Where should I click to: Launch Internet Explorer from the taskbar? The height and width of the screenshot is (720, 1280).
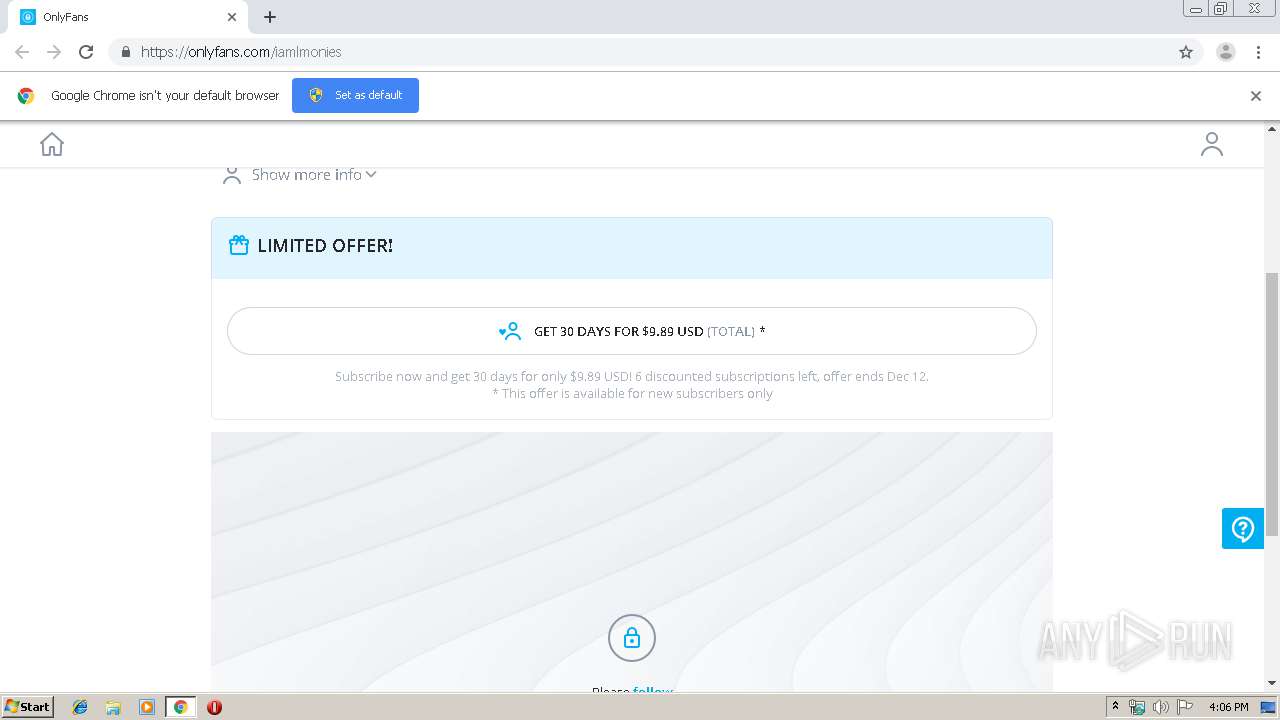coord(80,707)
